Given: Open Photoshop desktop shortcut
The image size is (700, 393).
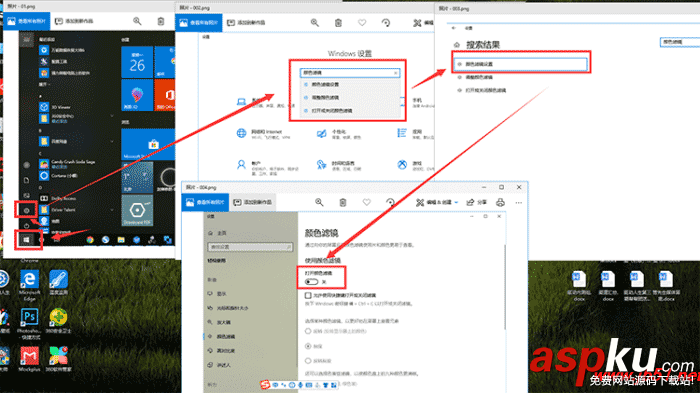Looking at the screenshot, I should point(29,323).
